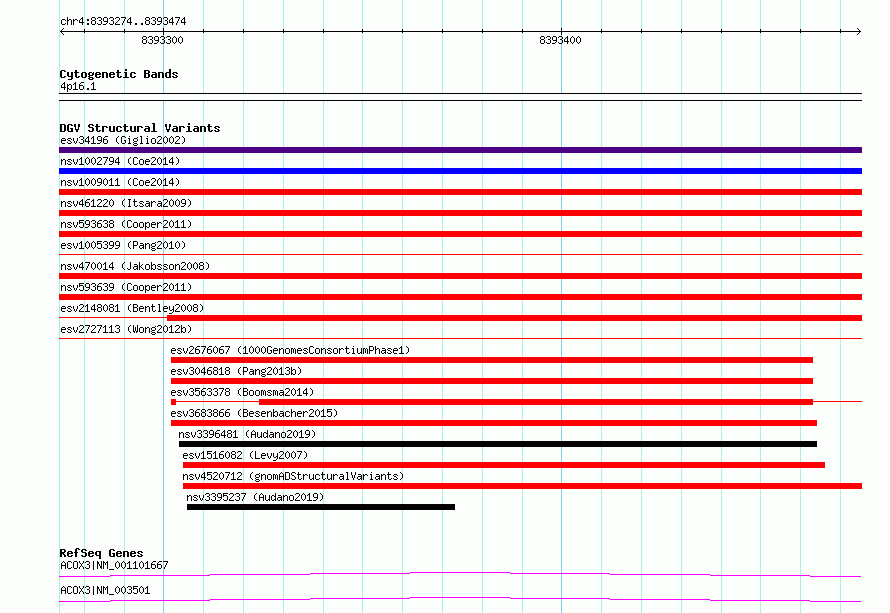
Task: Click the nsv1002794 (Coe2014) blue variant bar
Action: pos(460,171)
